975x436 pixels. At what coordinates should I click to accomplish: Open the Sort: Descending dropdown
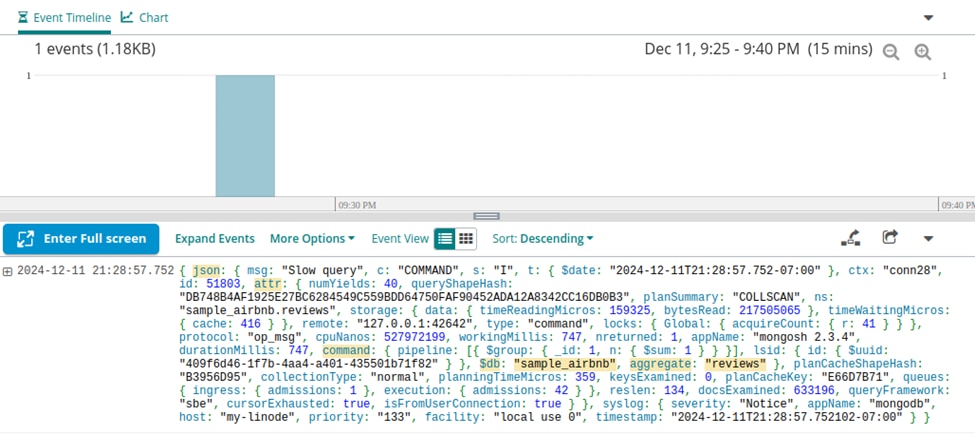point(542,239)
